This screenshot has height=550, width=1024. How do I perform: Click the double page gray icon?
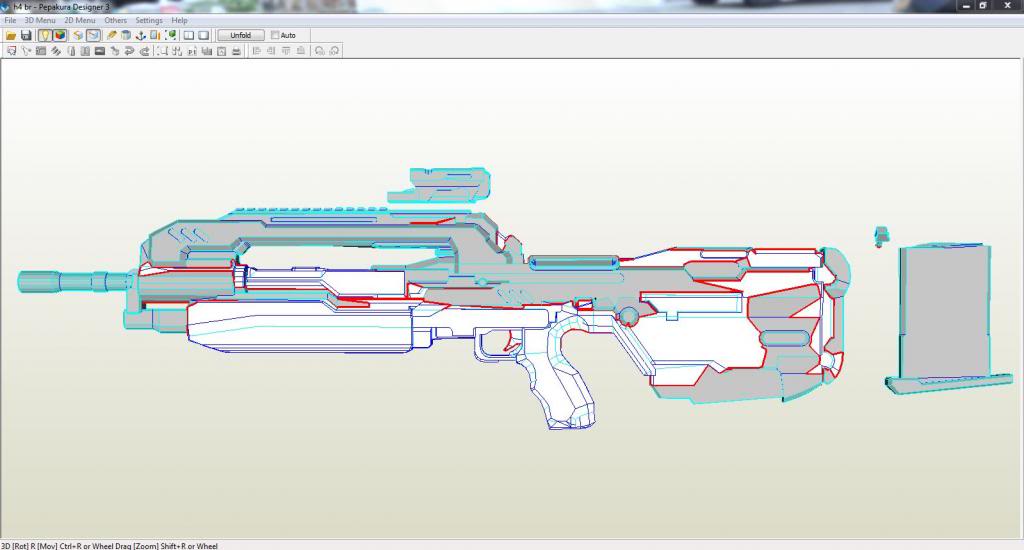(x=85, y=51)
